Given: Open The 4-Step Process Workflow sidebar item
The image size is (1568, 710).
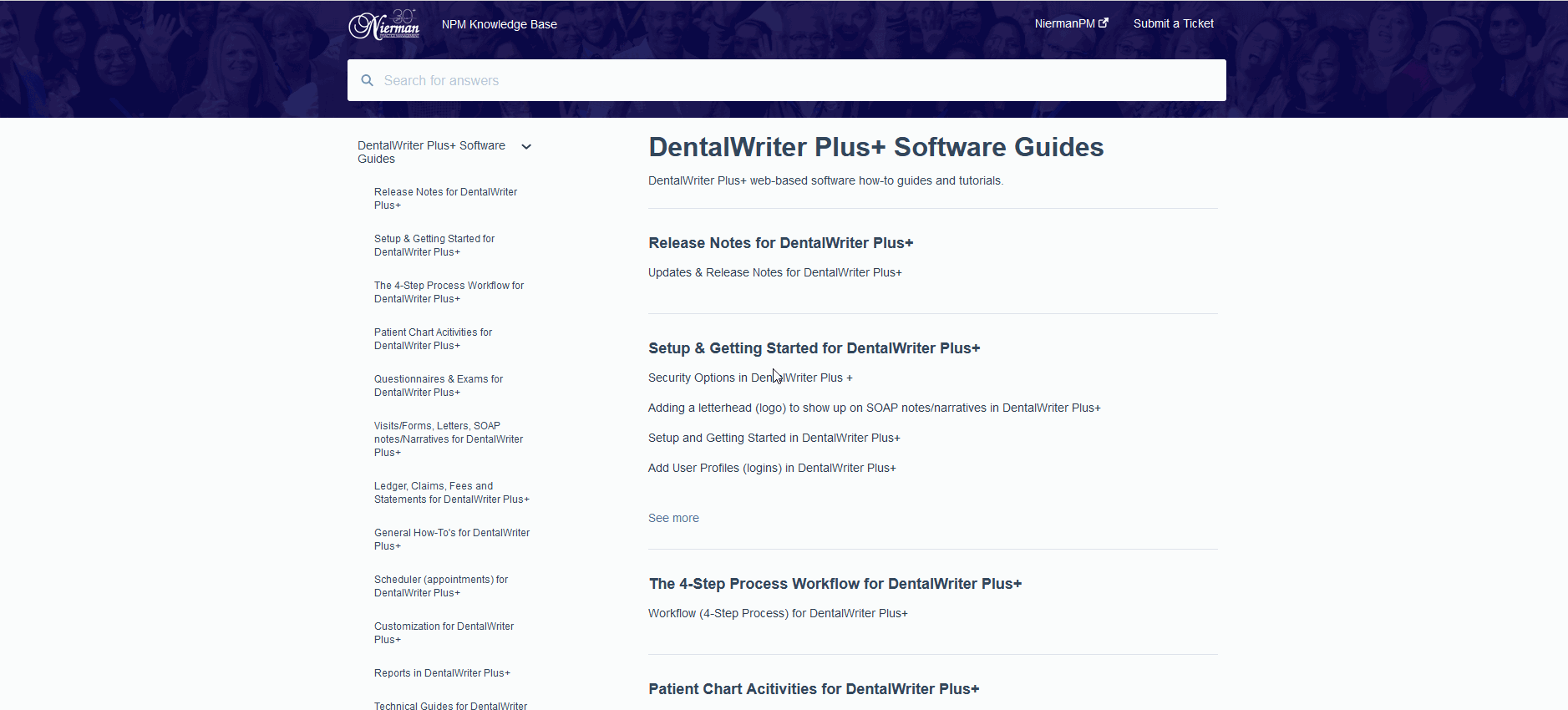Looking at the screenshot, I should point(449,292).
